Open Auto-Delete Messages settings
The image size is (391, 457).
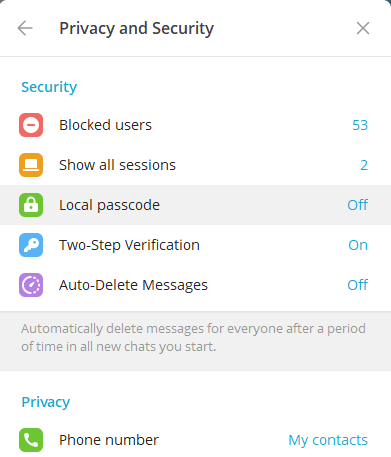coord(195,285)
